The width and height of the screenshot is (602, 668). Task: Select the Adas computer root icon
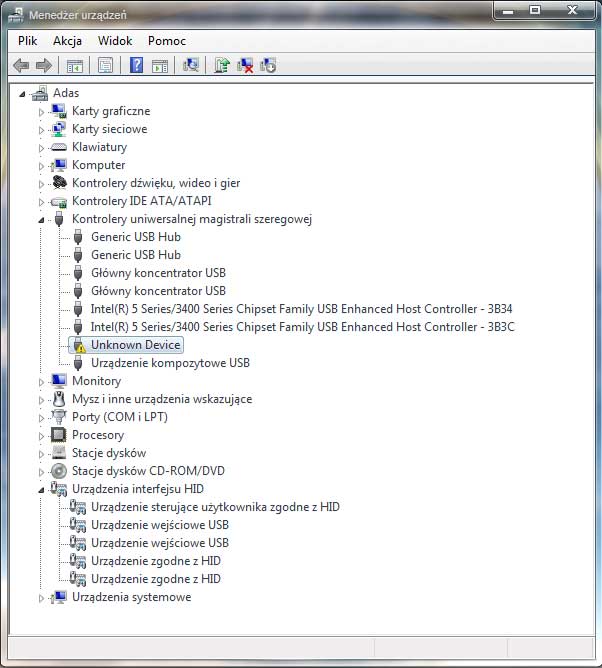(x=40, y=93)
